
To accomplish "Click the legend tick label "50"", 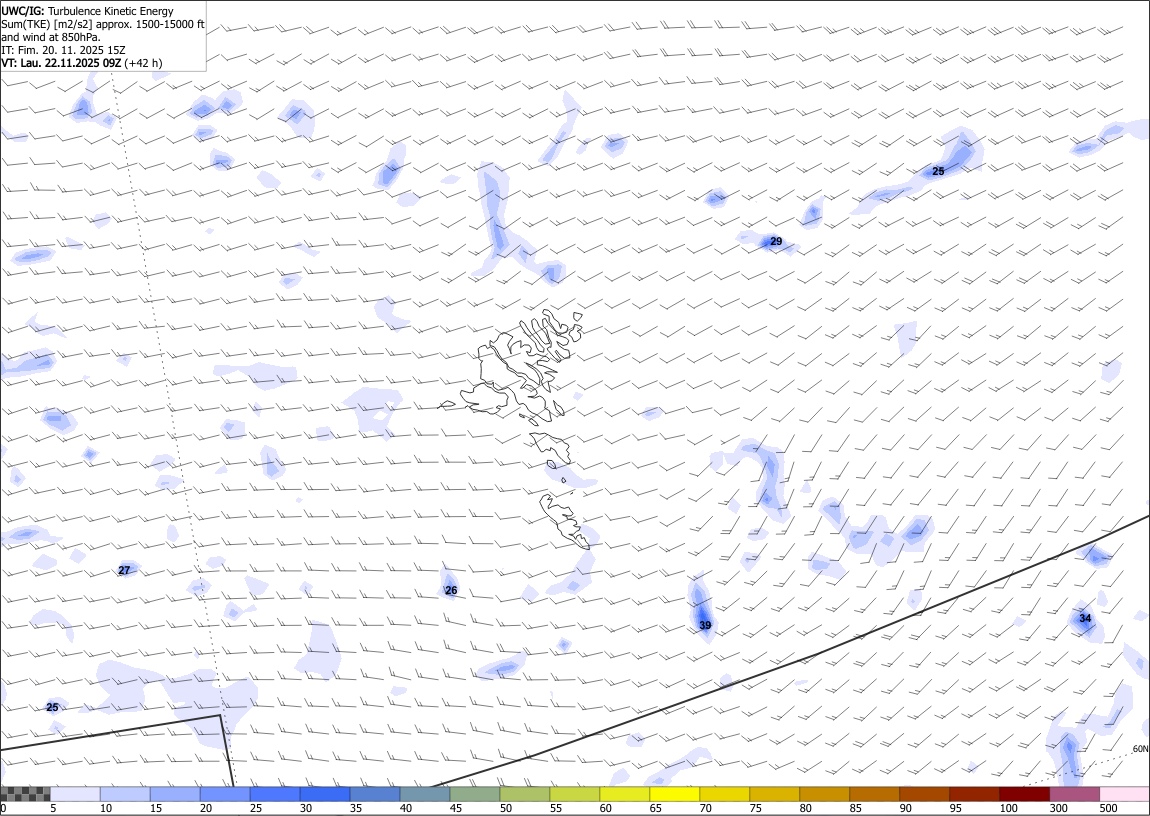I will 505,808.
